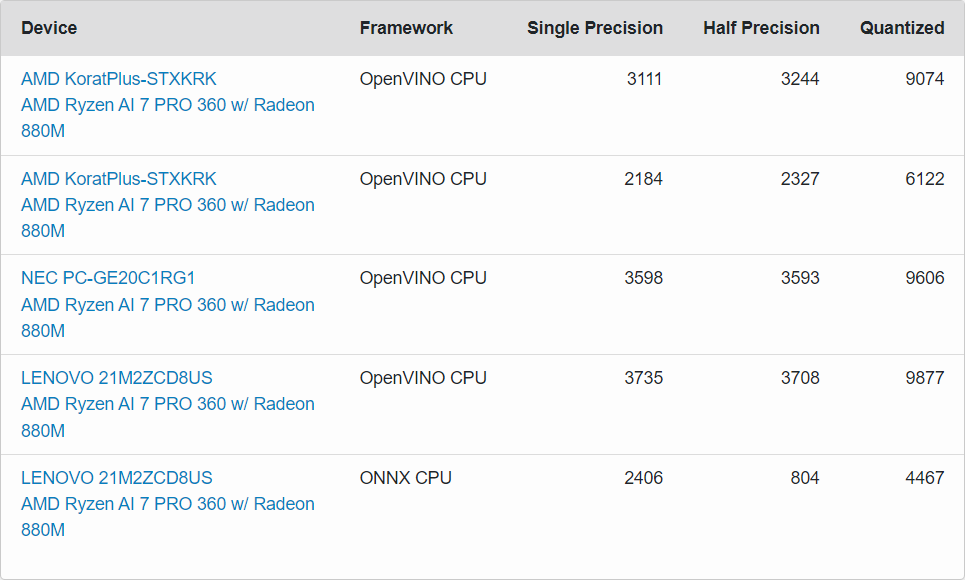The image size is (965, 580).
Task: Sort results by Half Precision header
Action: point(761,28)
